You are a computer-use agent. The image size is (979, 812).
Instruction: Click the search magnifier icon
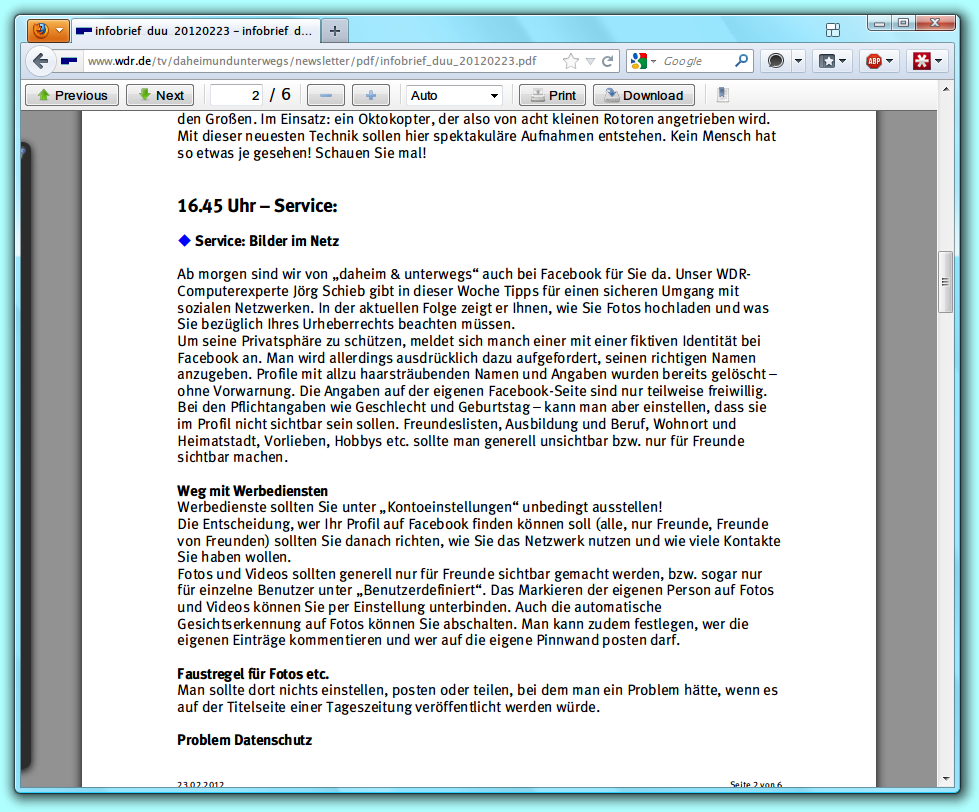741,61
